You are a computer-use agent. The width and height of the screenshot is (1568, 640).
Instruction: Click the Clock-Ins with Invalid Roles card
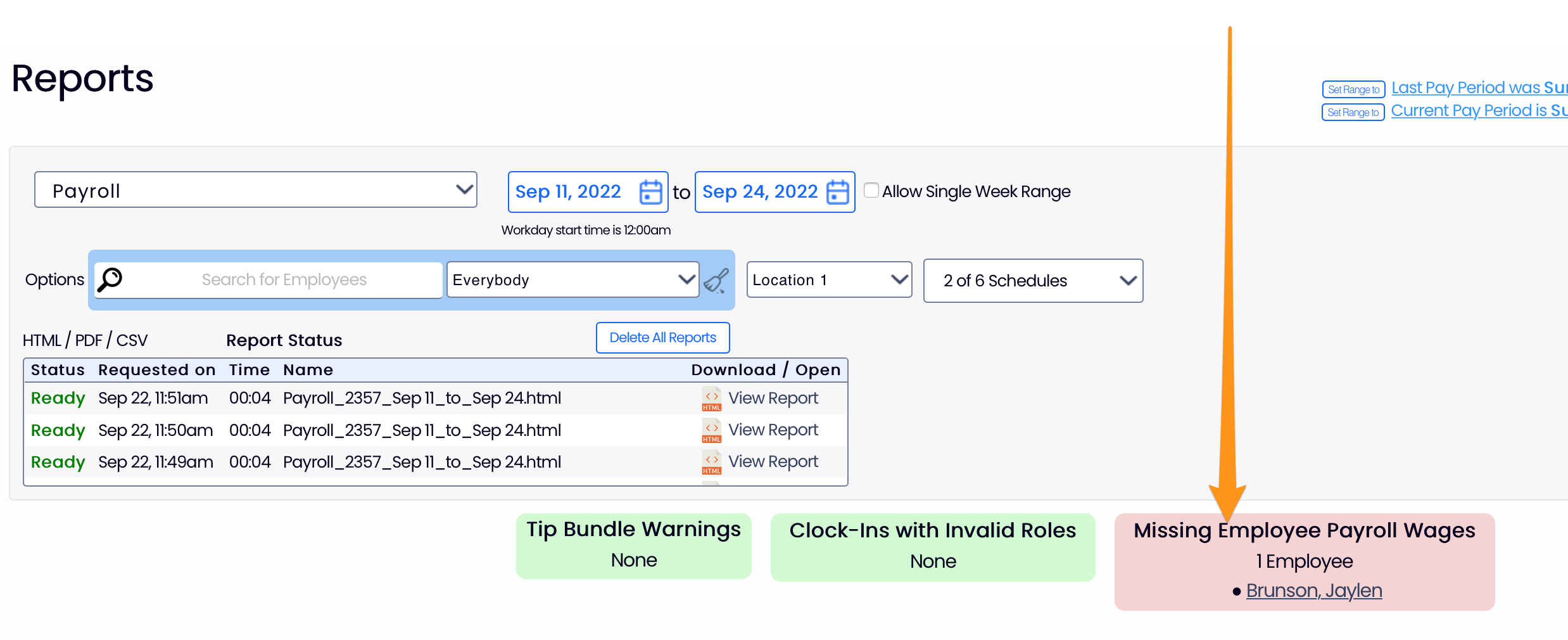point(933,547)
